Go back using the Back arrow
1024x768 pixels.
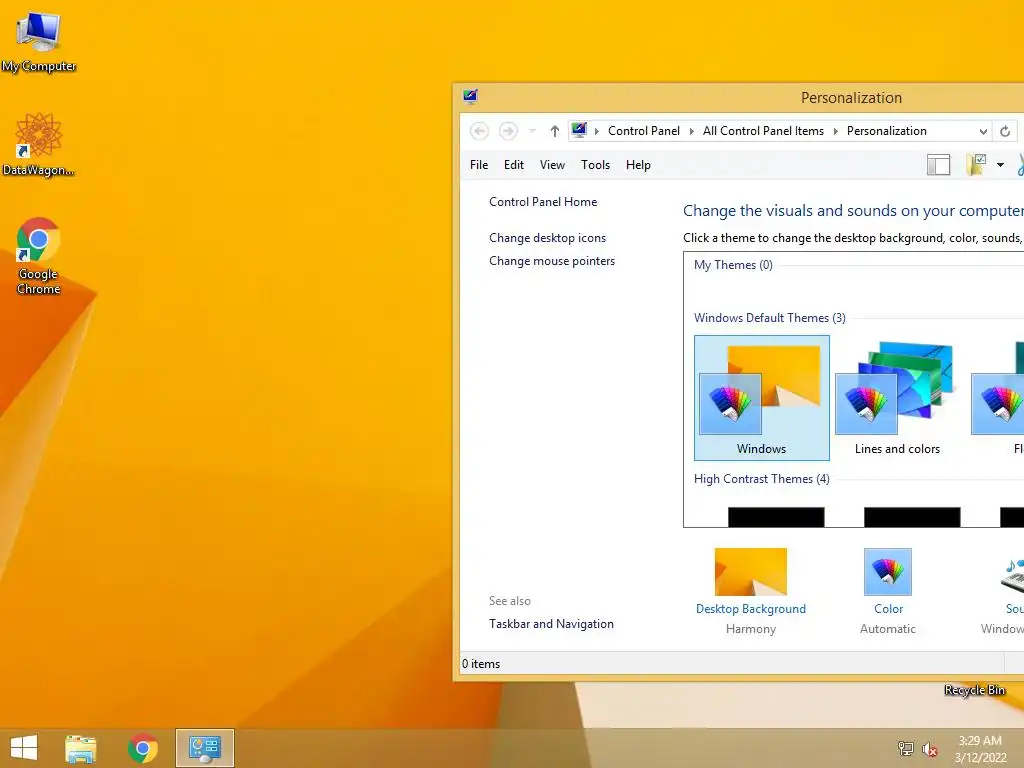(479, 131)
